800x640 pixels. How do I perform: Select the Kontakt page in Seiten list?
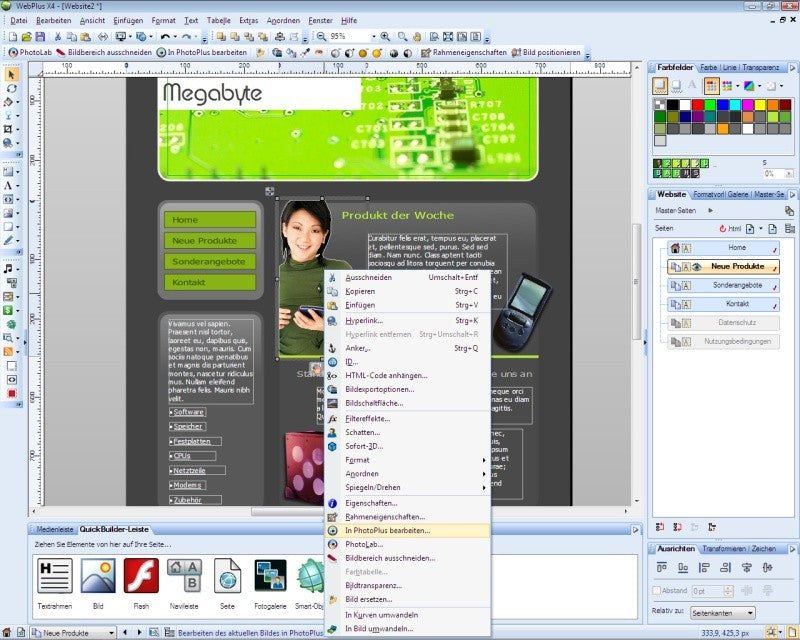[723, 304]
